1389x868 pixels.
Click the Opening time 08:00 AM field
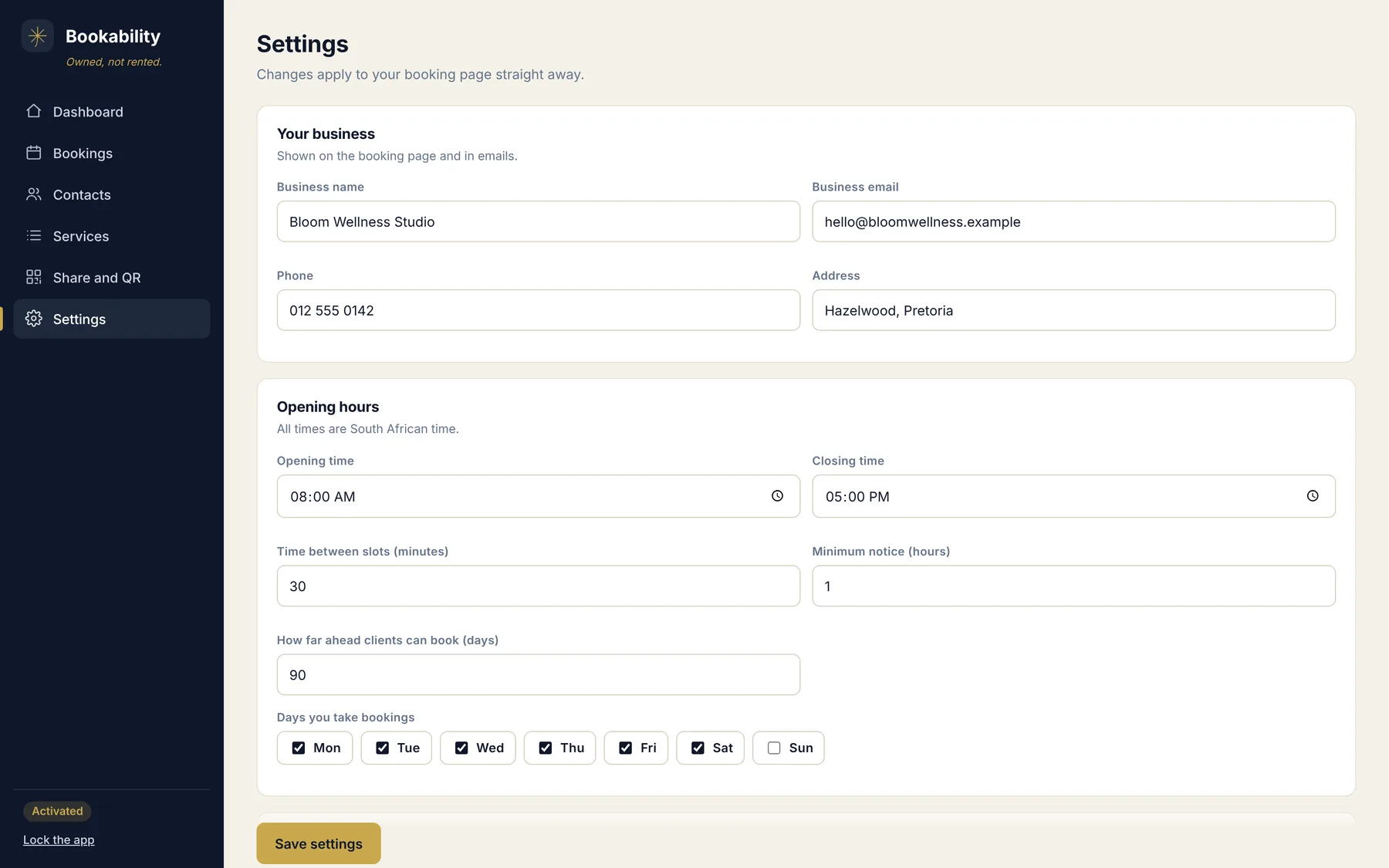[x=539, y=496]
